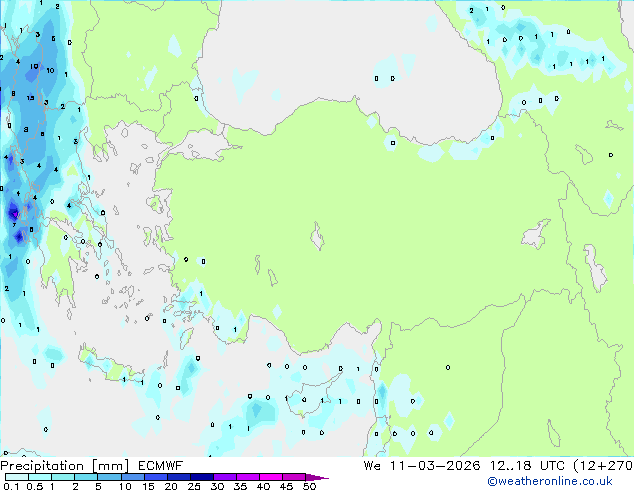Click the "[mm]" unit label

click(x=111, y=466)
